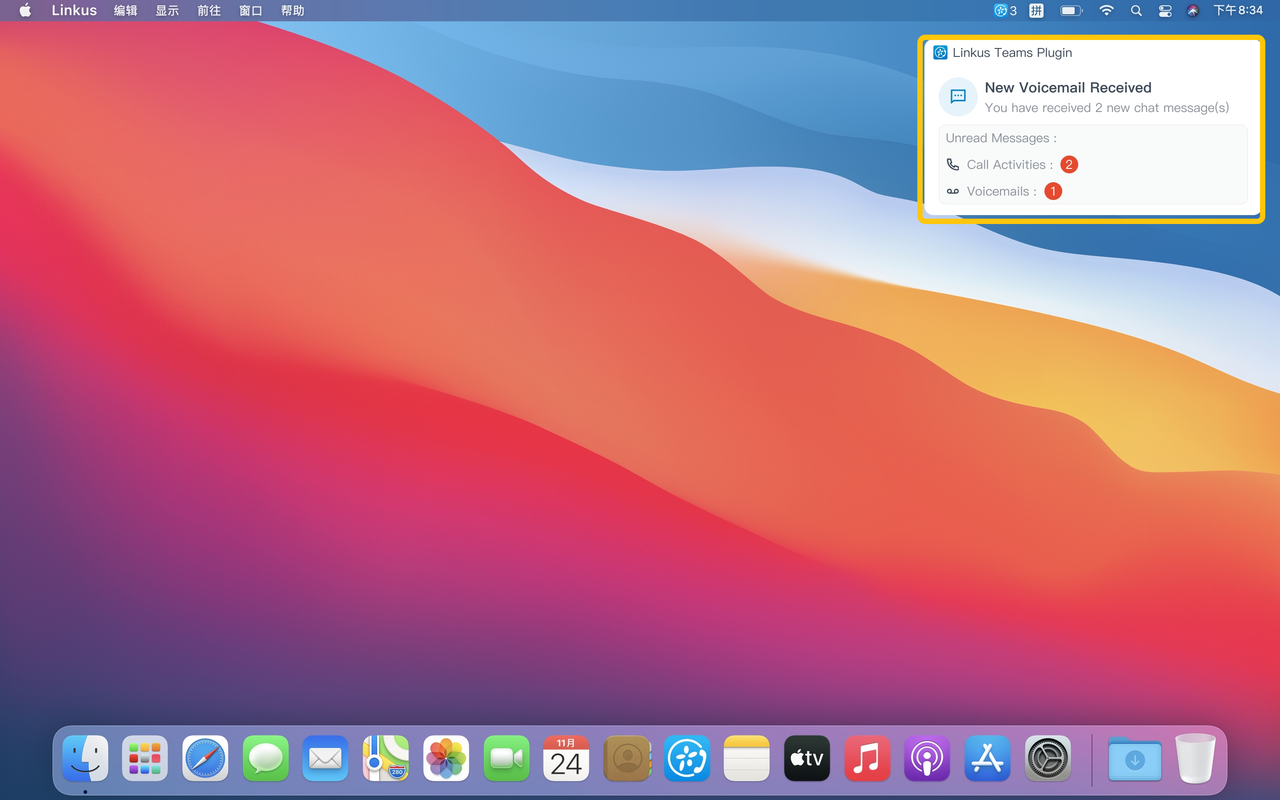
Task: Open the 窗口 menu
Action: [251, 10]
